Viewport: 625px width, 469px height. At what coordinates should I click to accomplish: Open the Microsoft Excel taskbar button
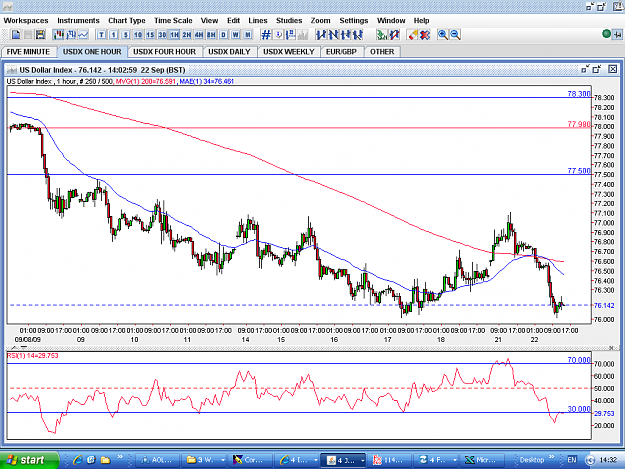[483, 460]
